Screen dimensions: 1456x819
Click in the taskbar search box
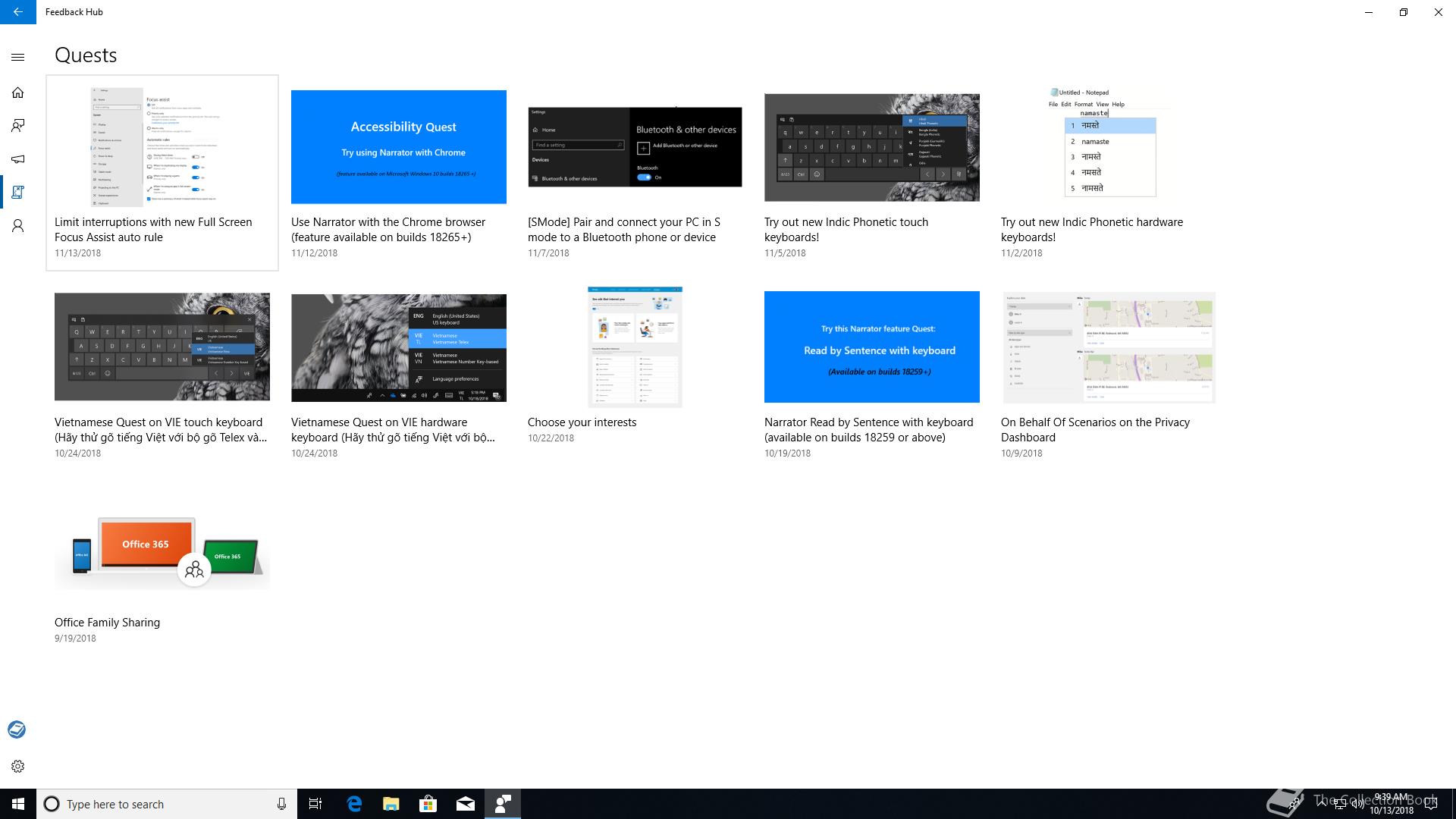[167, 804]
